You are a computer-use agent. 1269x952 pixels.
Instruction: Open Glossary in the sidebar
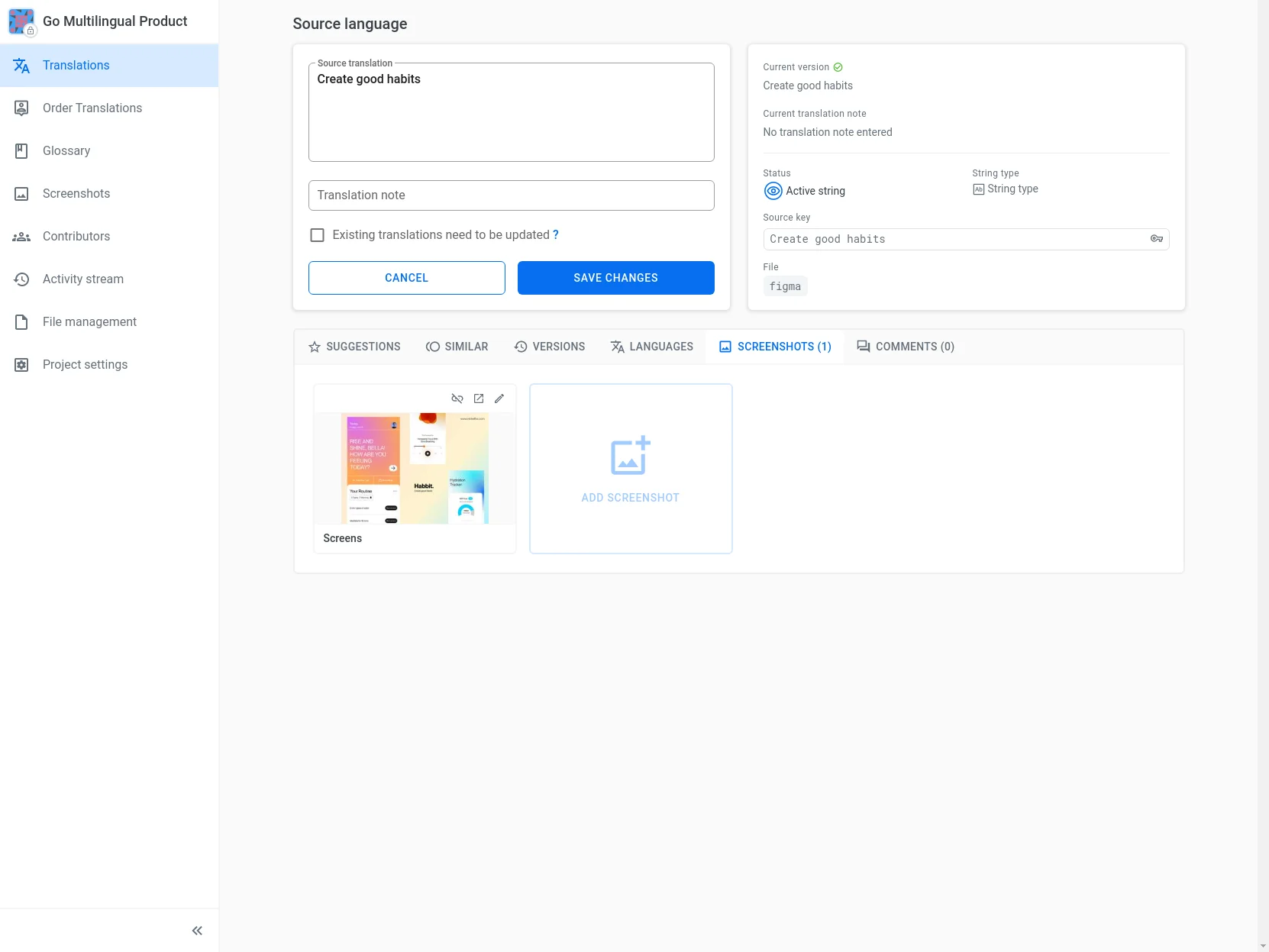click(66, 151)
